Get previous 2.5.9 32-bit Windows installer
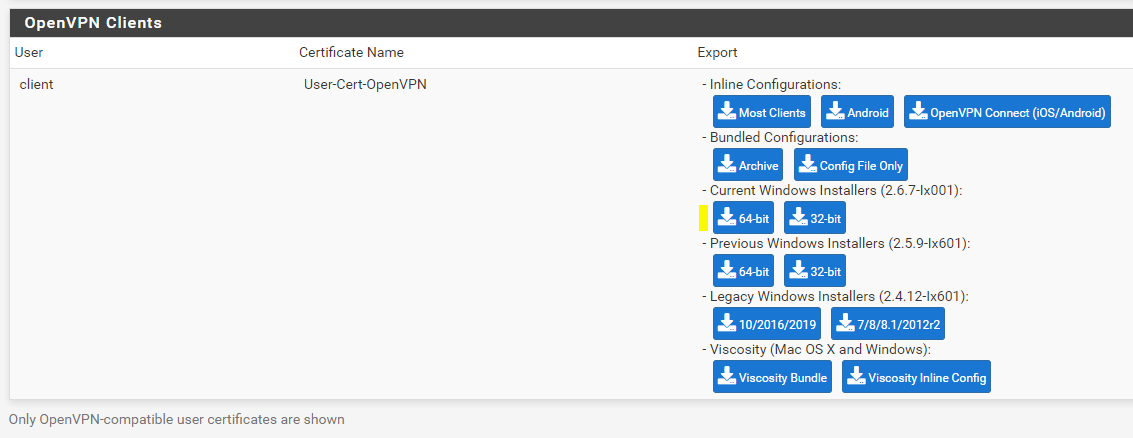Viewport: 1133px width, 438px height. (x=814, y=270)
